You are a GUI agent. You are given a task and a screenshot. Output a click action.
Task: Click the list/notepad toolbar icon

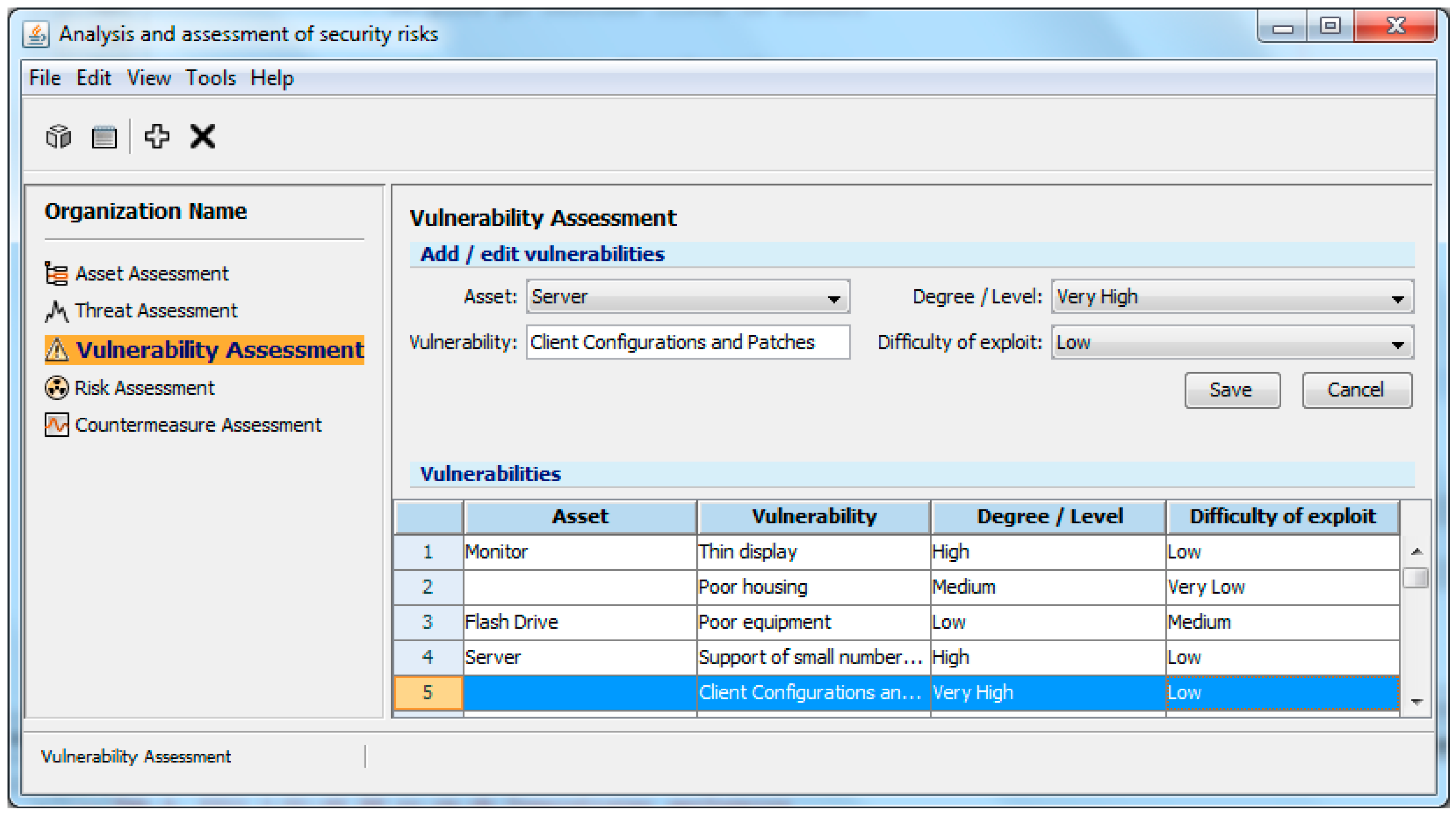coord(104,136)
